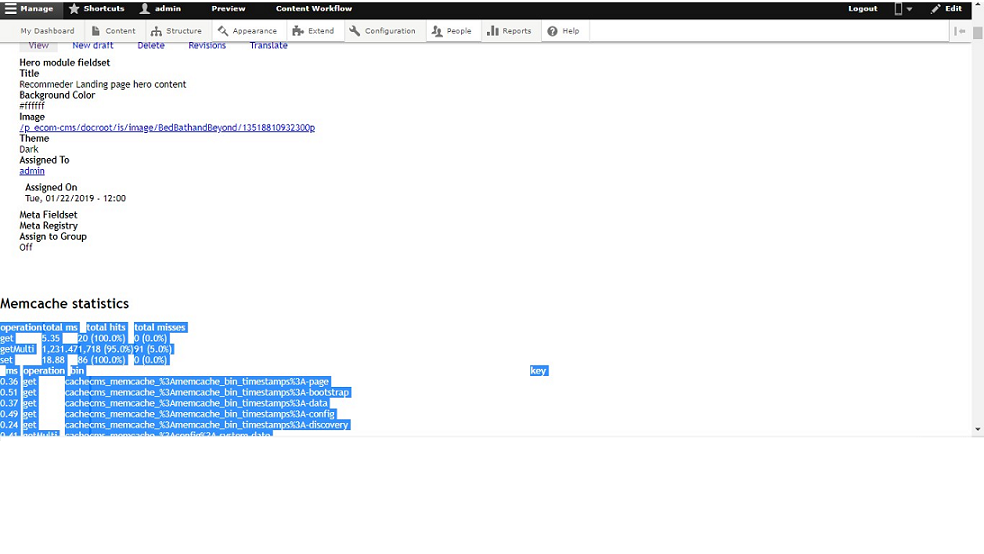Click the '#ffffff' background color value

[32, 106]
